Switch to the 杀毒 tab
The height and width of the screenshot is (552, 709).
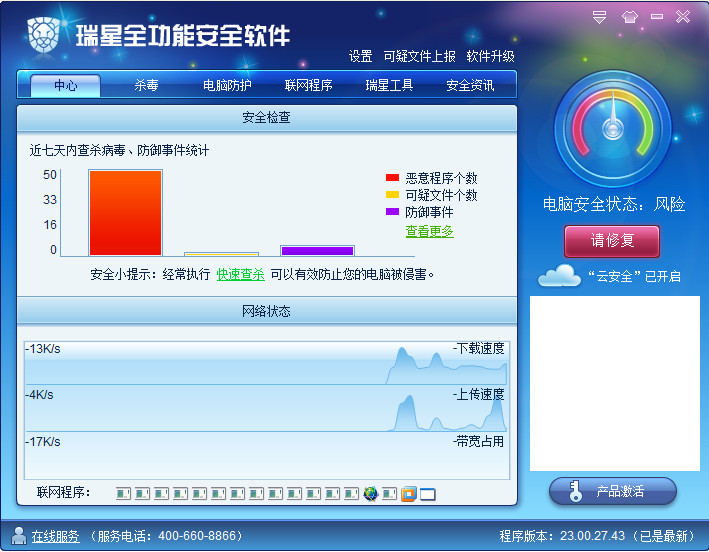click(x=147, y=85)
